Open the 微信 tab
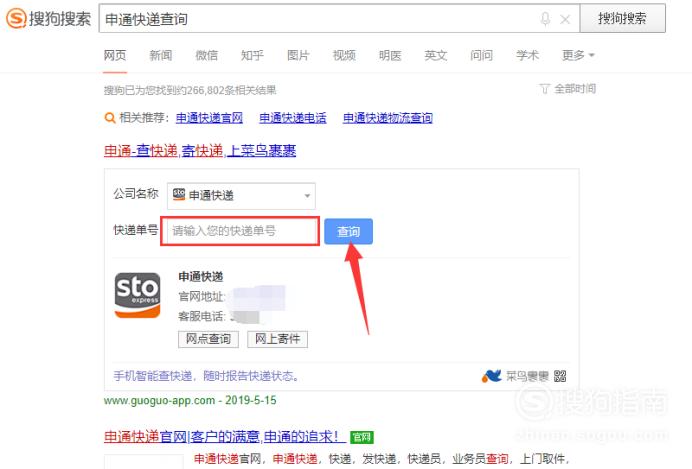 click(x=207, y=56)
